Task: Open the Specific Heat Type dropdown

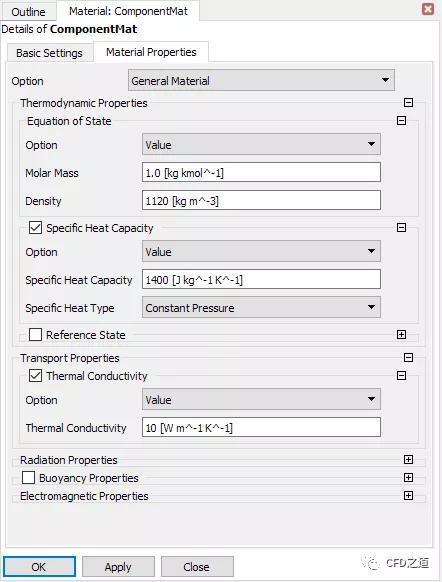Action: pos(261,307)
